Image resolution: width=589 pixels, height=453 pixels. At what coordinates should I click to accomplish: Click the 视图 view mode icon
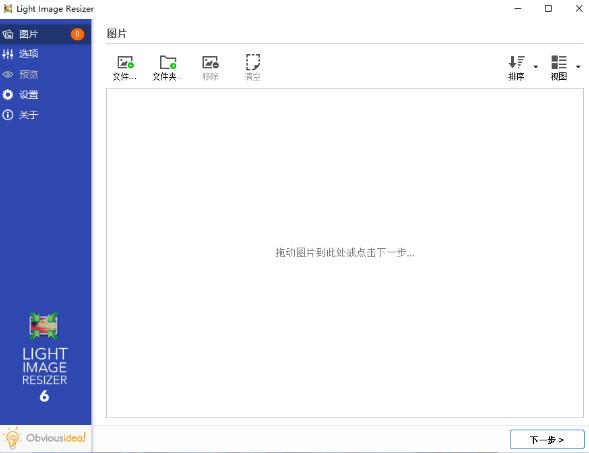[x=559, y=62]
